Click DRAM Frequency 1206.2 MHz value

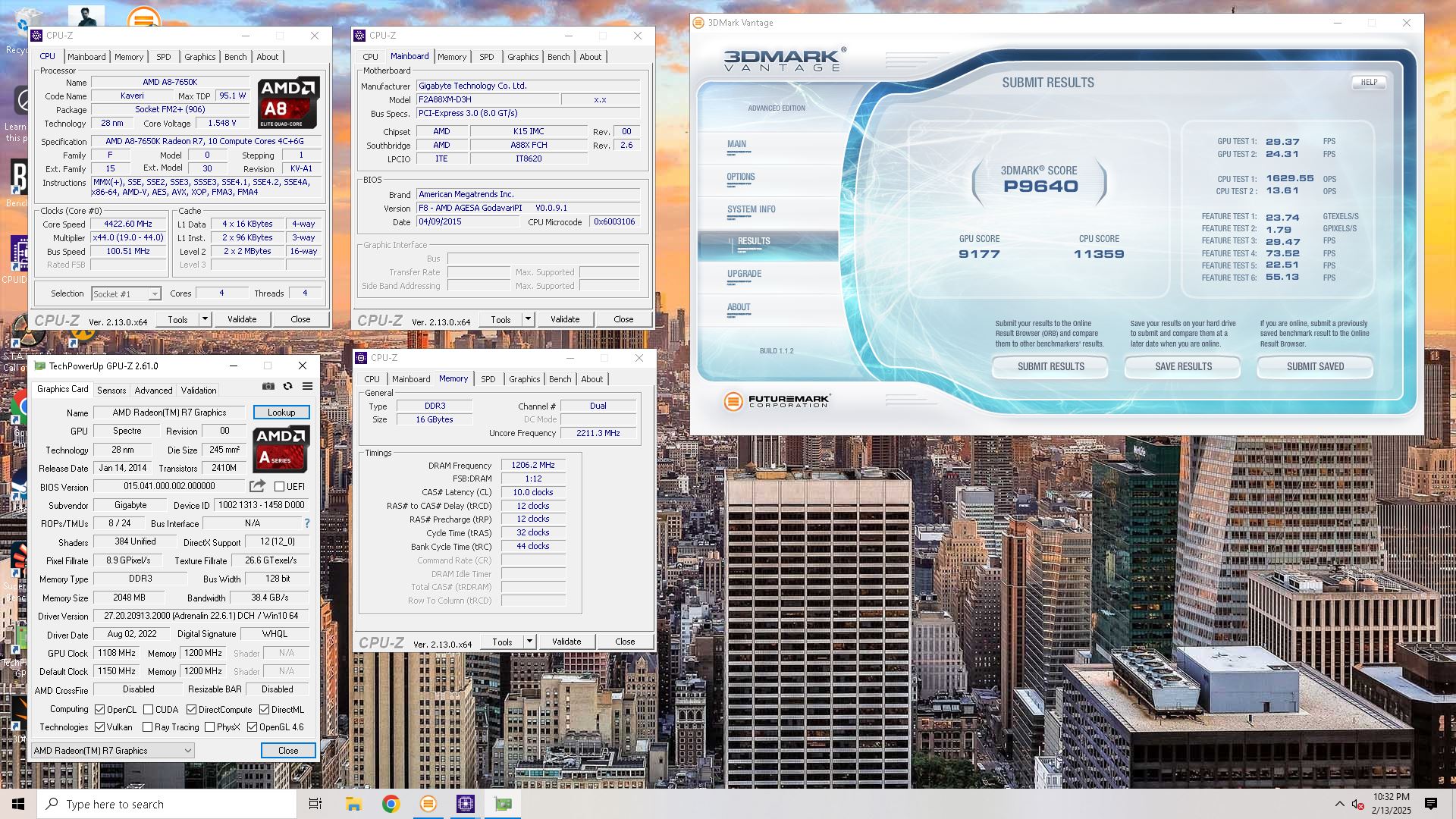533,466
